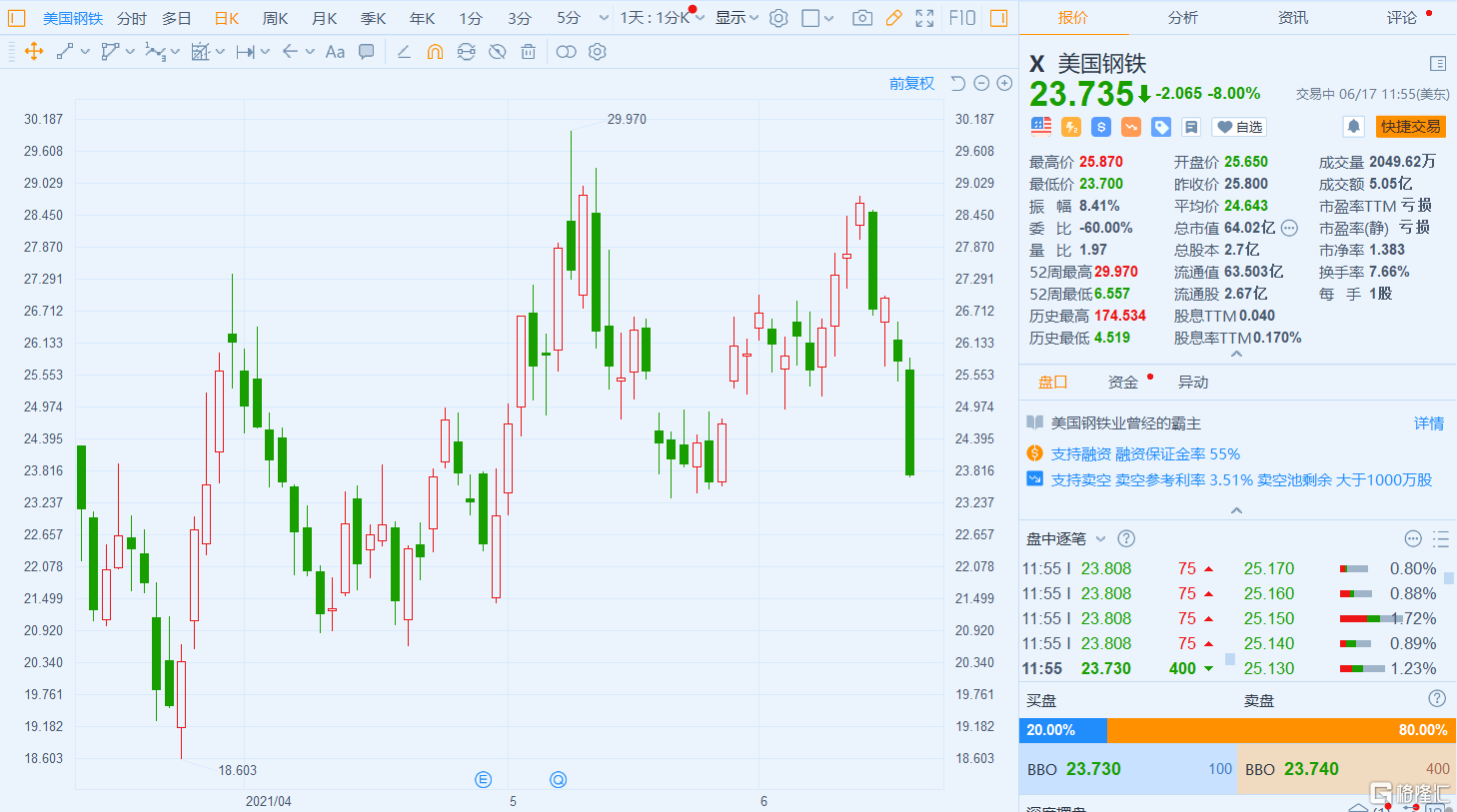This screenshot has width=1457, height=812.
Task: Select the chart measuring grid tool
Action: 201,52
